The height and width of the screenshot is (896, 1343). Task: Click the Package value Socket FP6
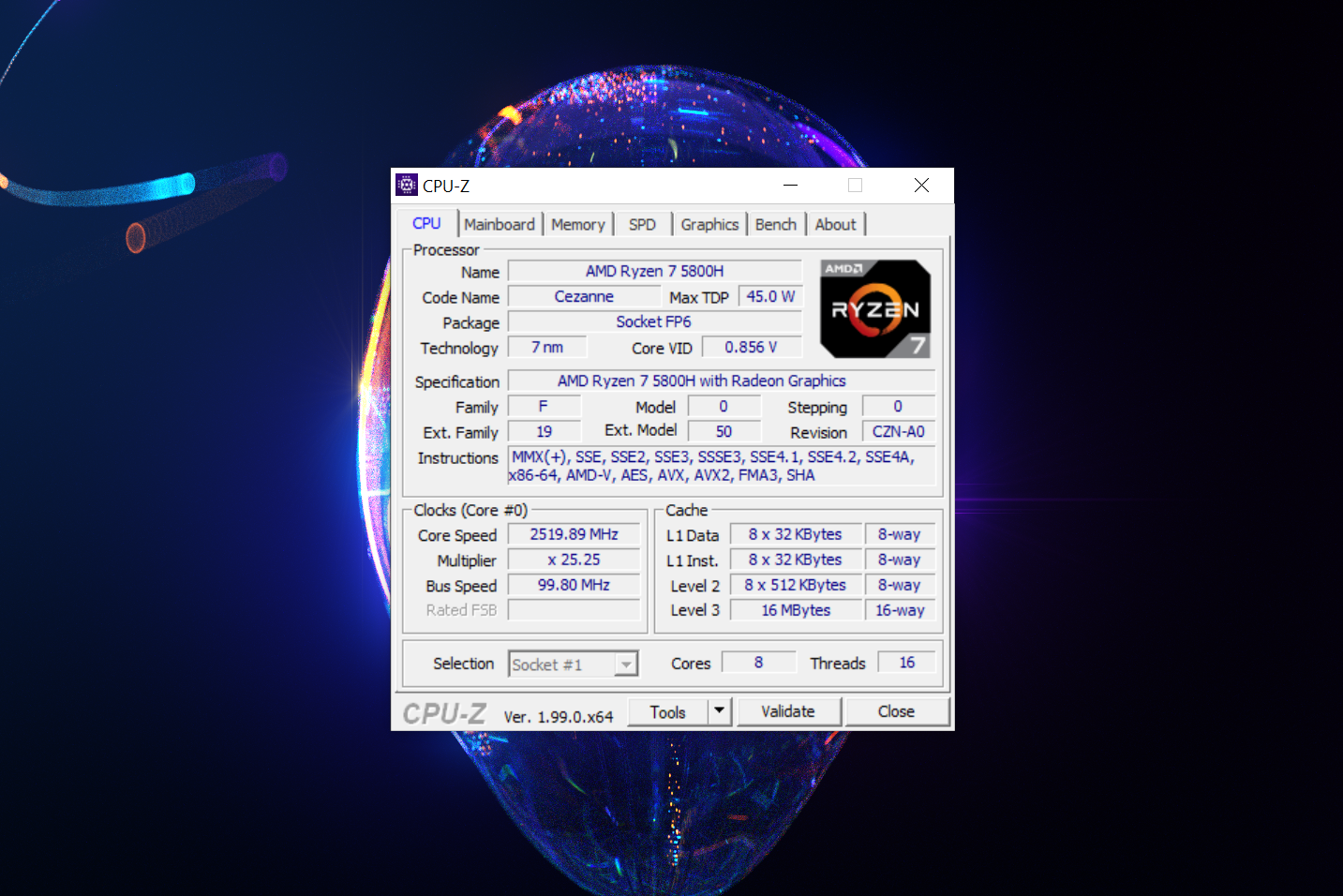pos(655,321)
